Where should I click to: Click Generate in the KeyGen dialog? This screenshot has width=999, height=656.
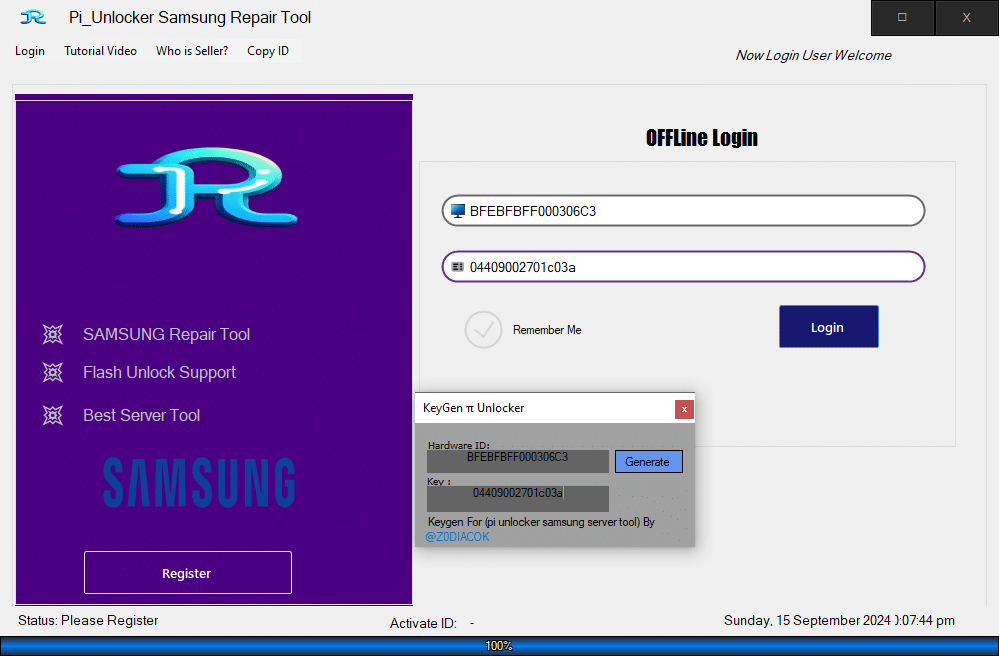[648, 461]
